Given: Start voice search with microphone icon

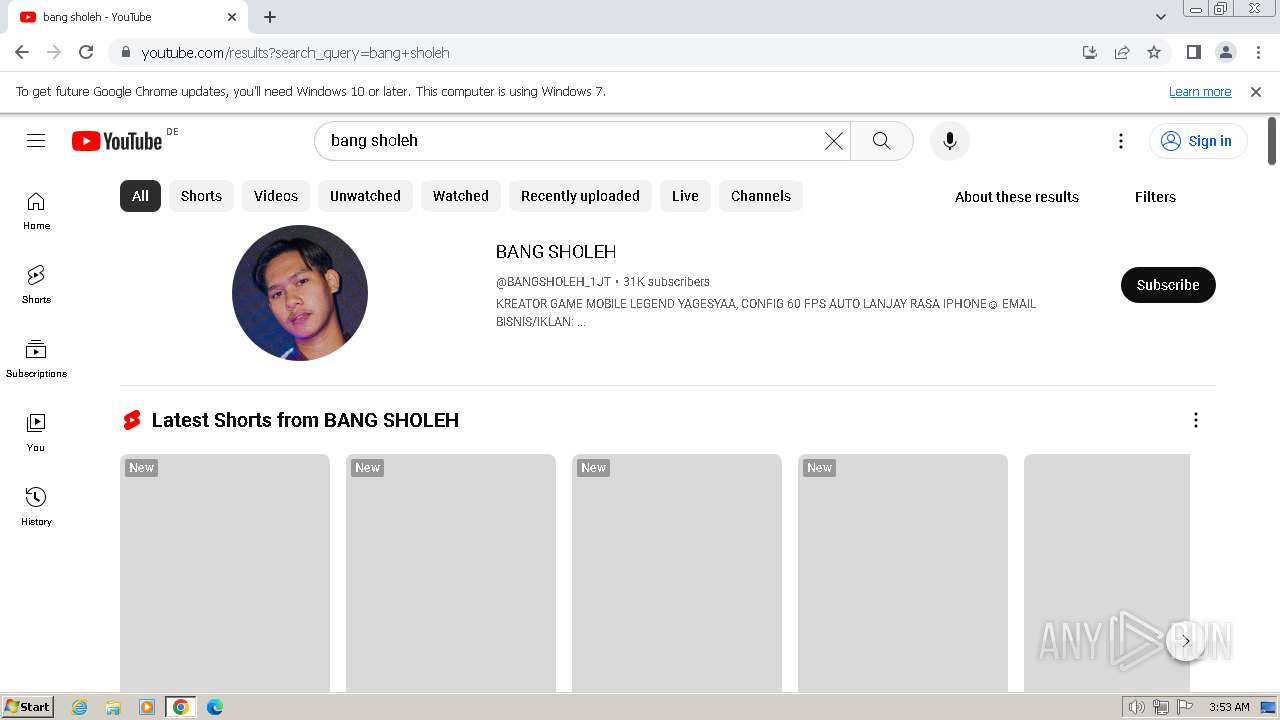Looking at the screenshot, I should tap(950, 141).
